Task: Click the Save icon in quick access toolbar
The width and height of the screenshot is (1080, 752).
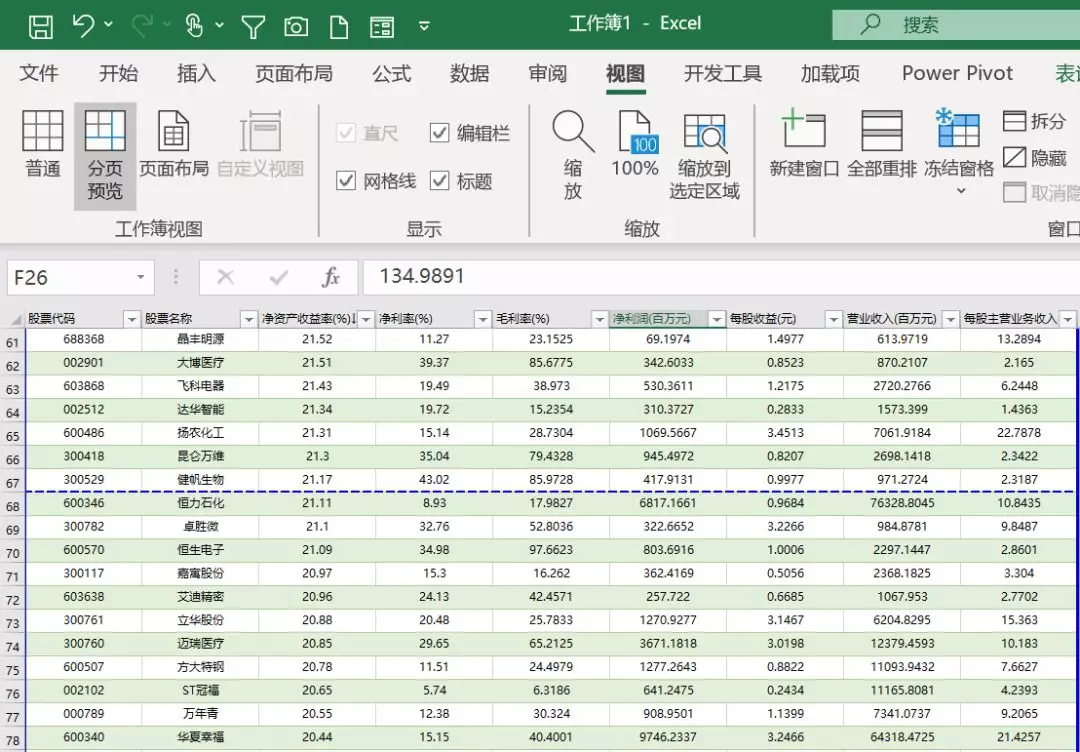Action: tap(41, 26)
